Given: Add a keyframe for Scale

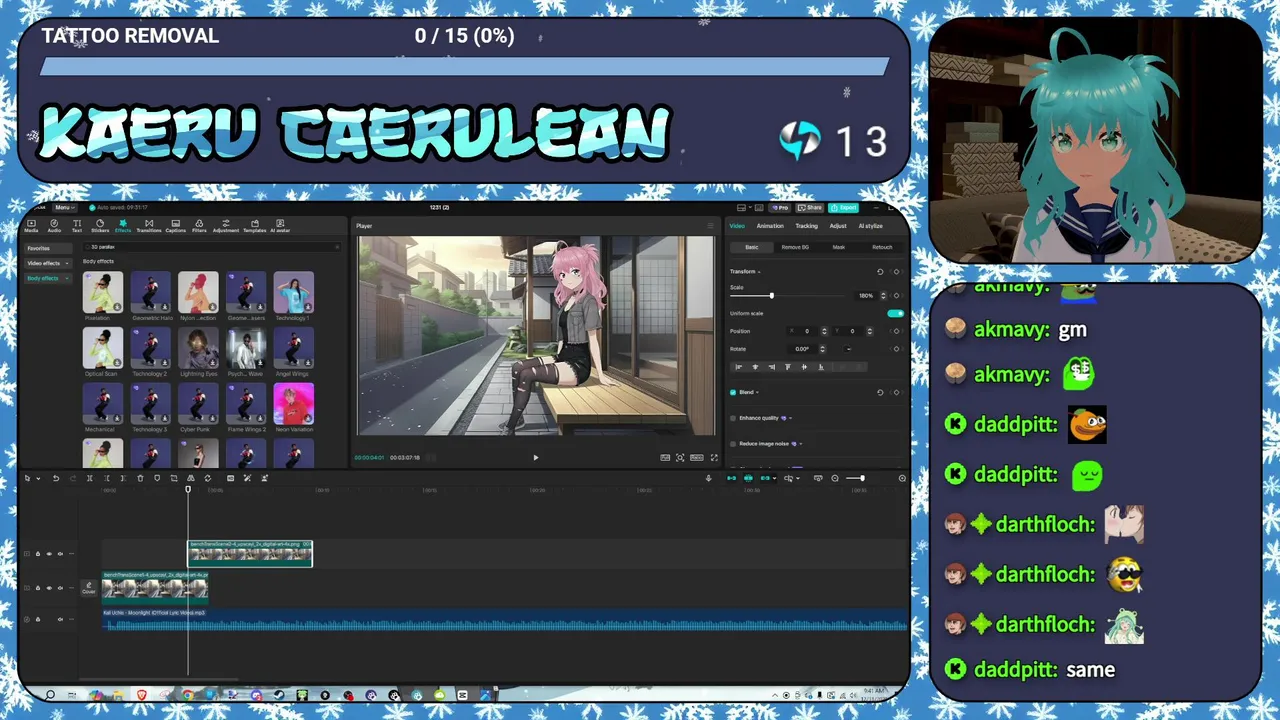Looking at the screenshot, I should click(x=896, y=296).
